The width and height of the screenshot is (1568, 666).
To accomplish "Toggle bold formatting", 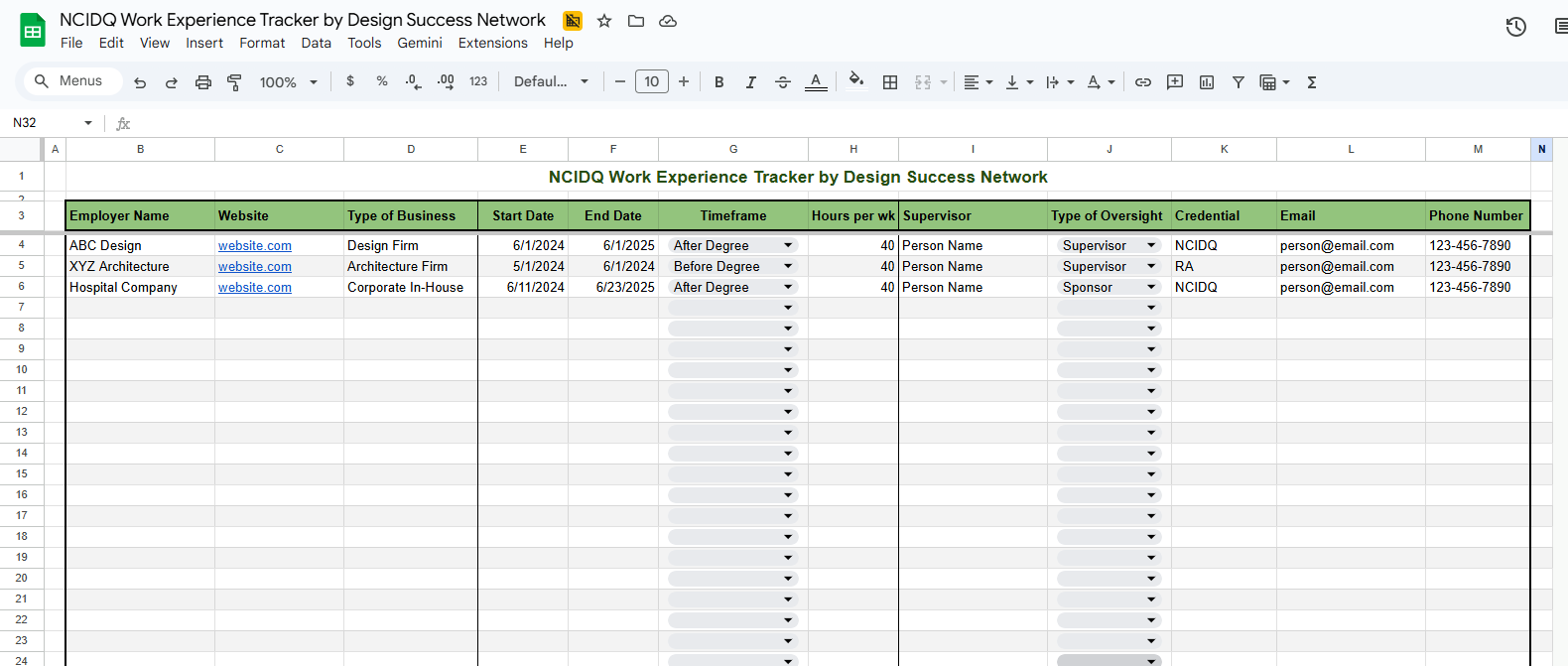I will [719, 82].
